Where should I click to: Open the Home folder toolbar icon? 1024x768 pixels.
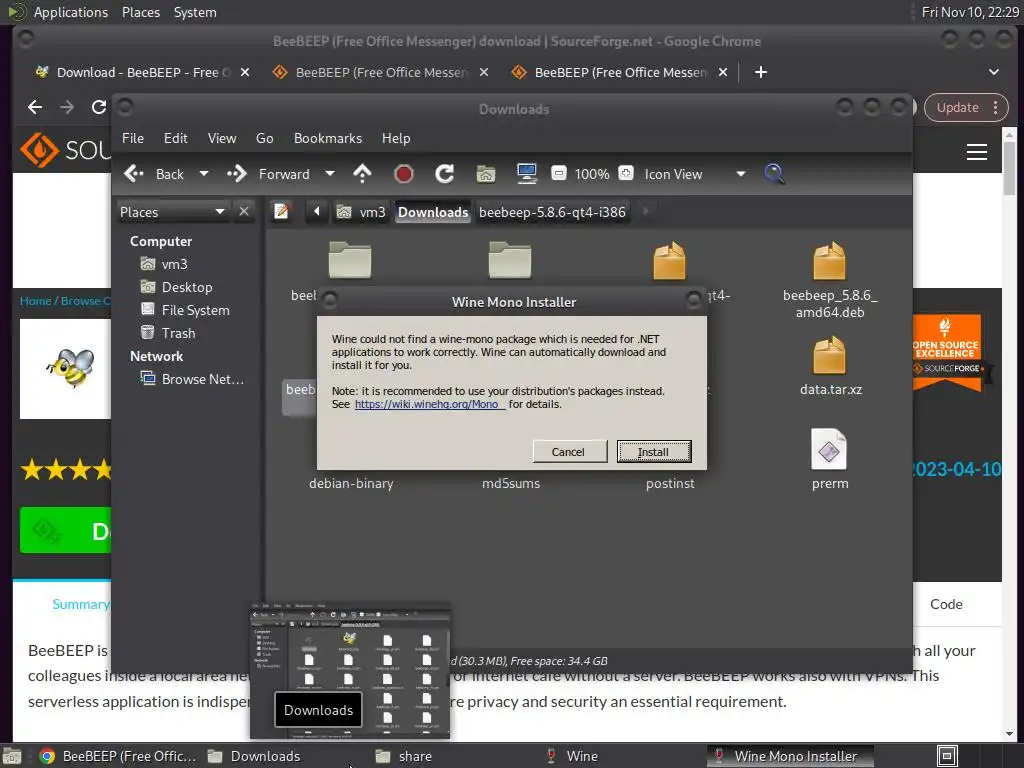click(x=486, y=174)
